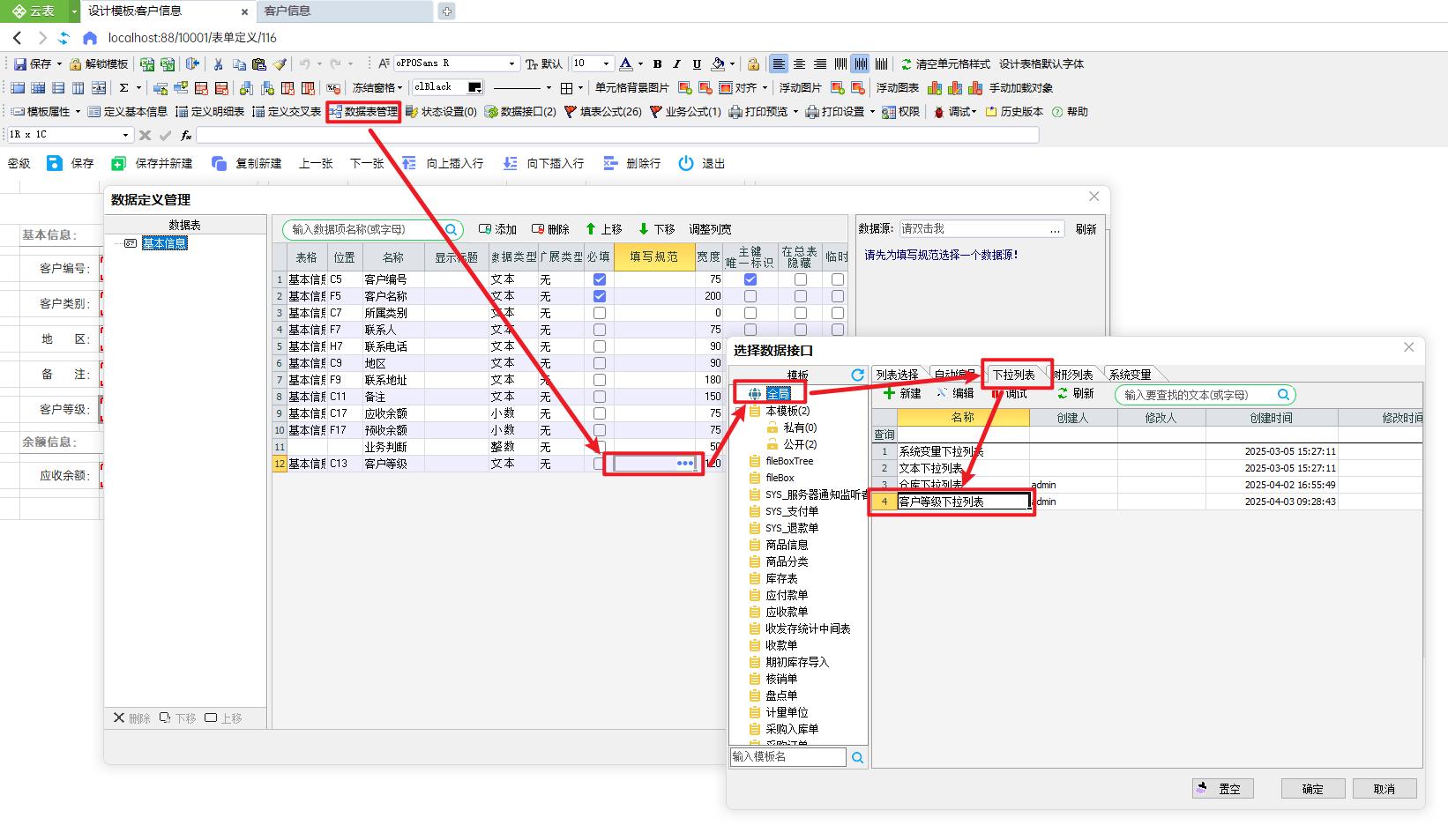Toggle underline formatting
The image size is (1448, 840).
[697, 63]
